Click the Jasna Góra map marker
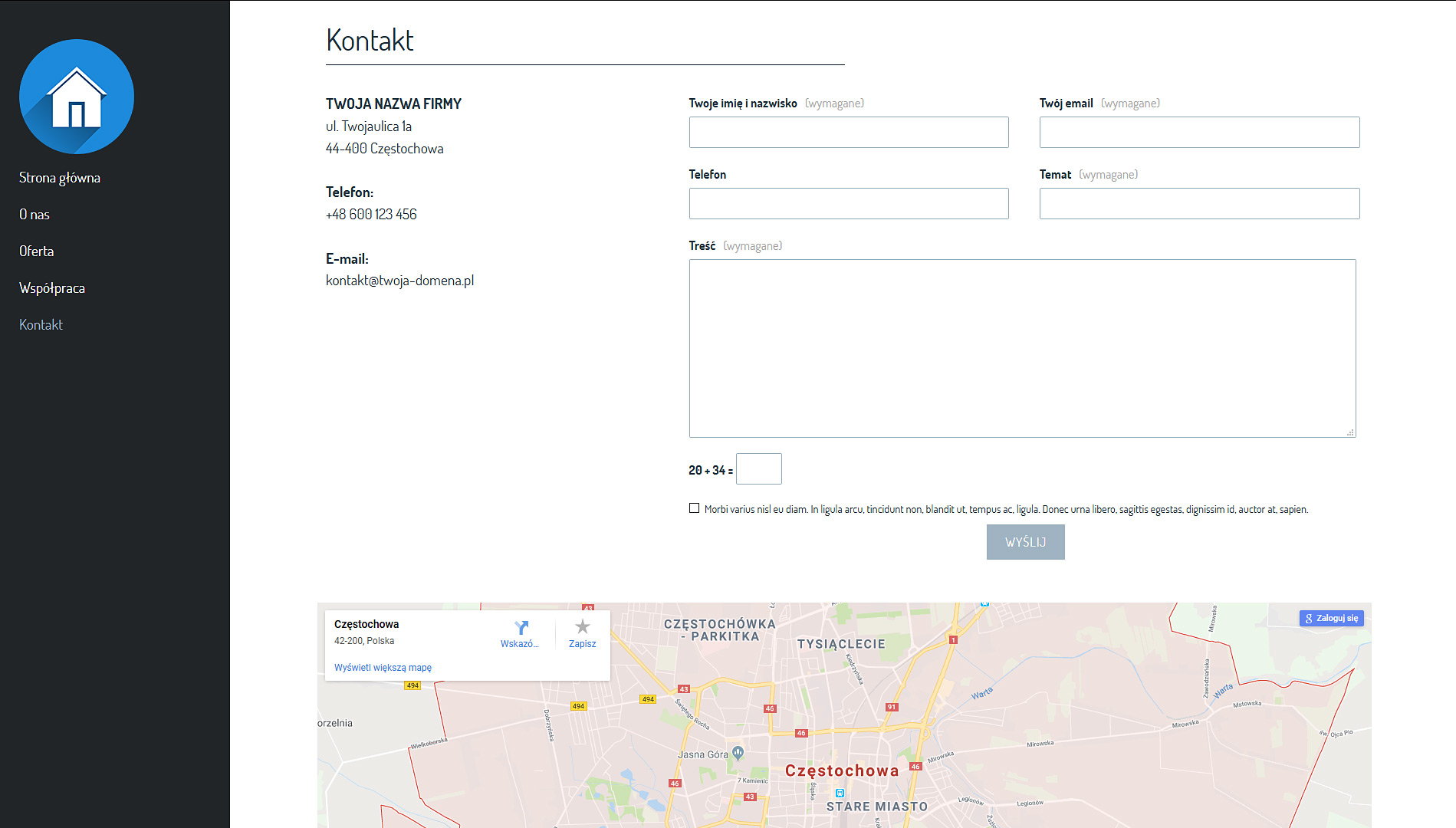 [738, 753]
